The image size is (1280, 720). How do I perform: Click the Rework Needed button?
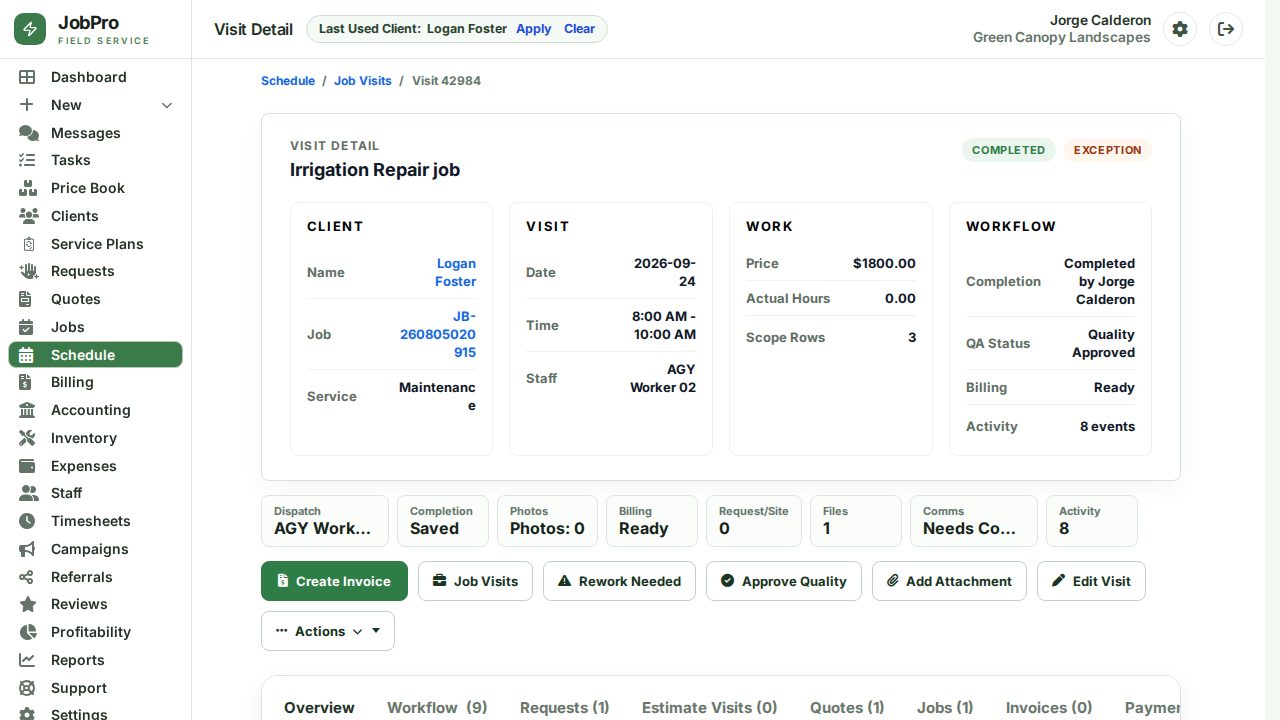point(619,581)
